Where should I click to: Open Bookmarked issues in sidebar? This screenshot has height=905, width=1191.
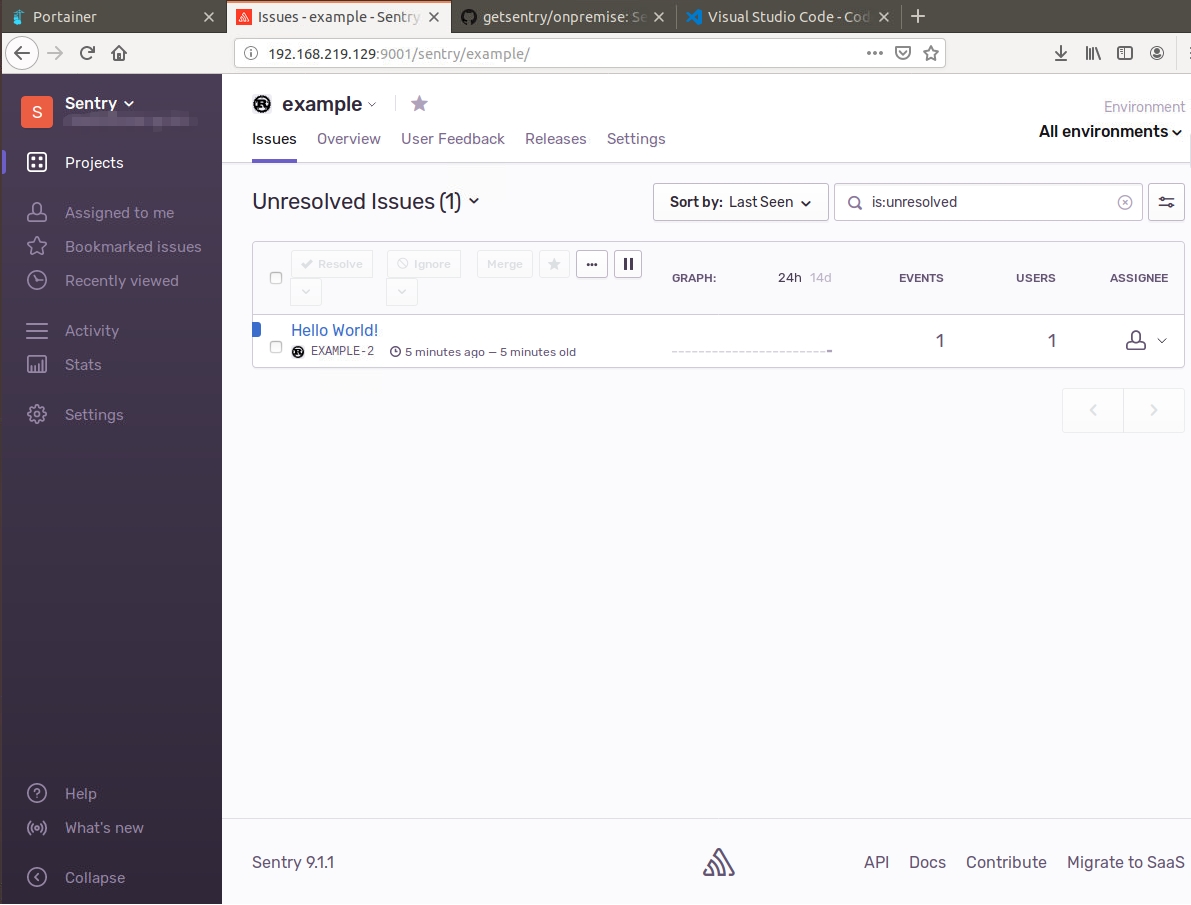click(x=112, y=246)
